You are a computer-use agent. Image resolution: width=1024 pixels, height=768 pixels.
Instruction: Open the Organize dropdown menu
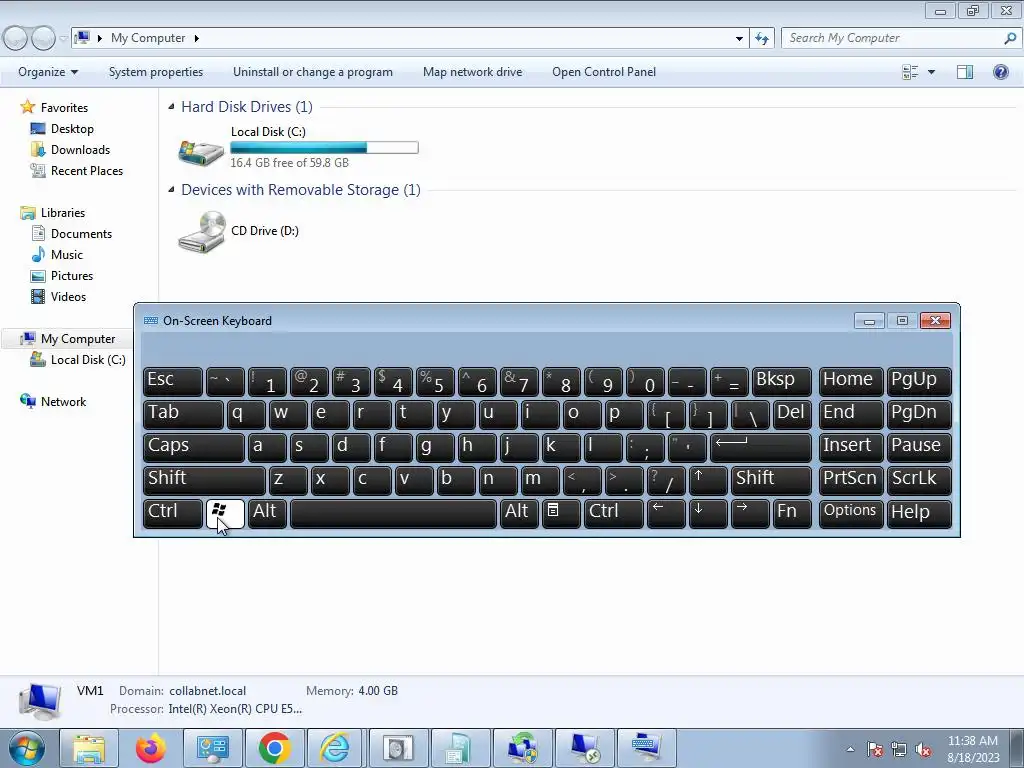(48, 72)
